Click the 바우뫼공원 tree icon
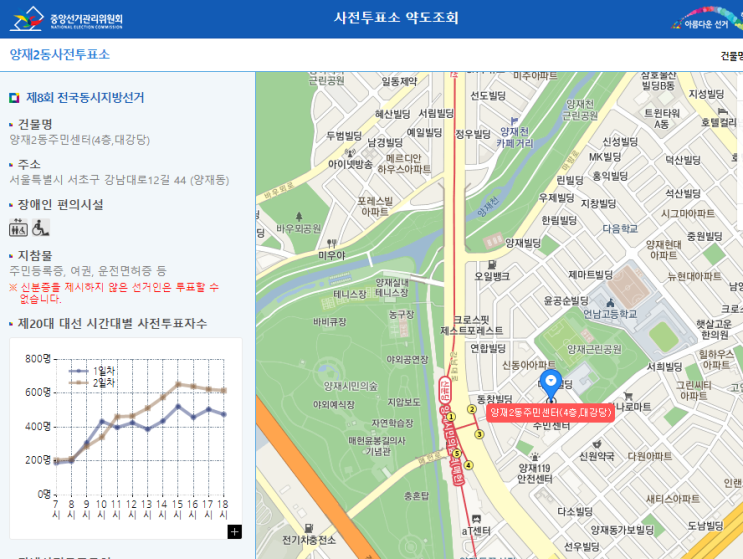 [299, 216]
